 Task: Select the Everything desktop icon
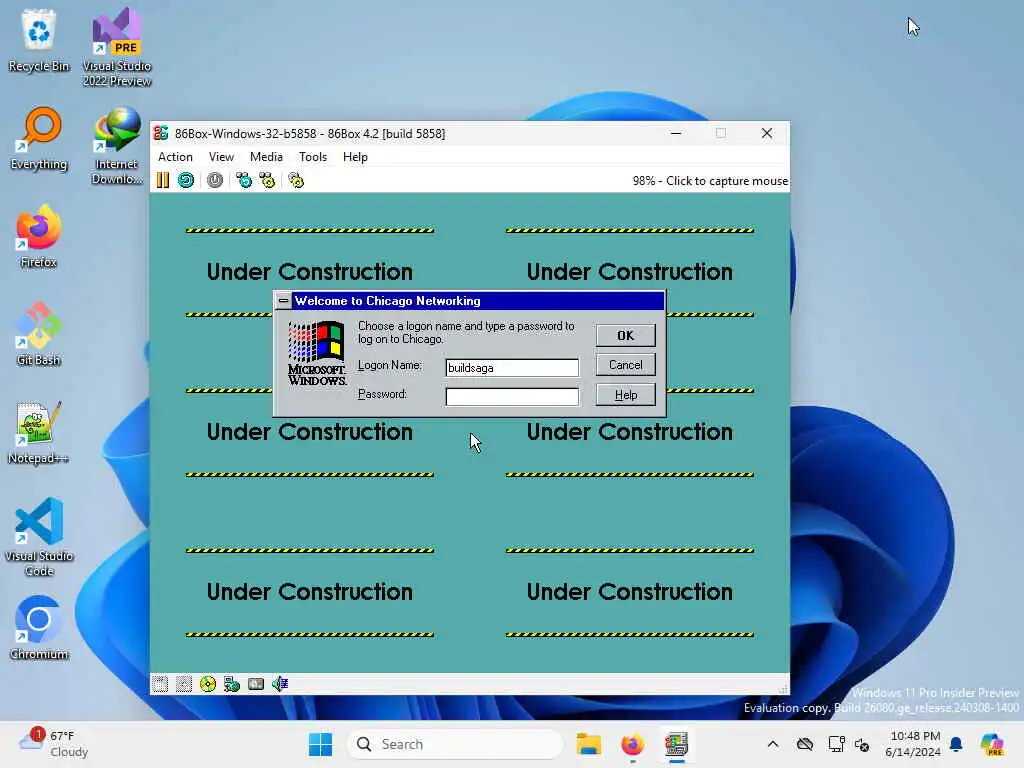point(39,138)
